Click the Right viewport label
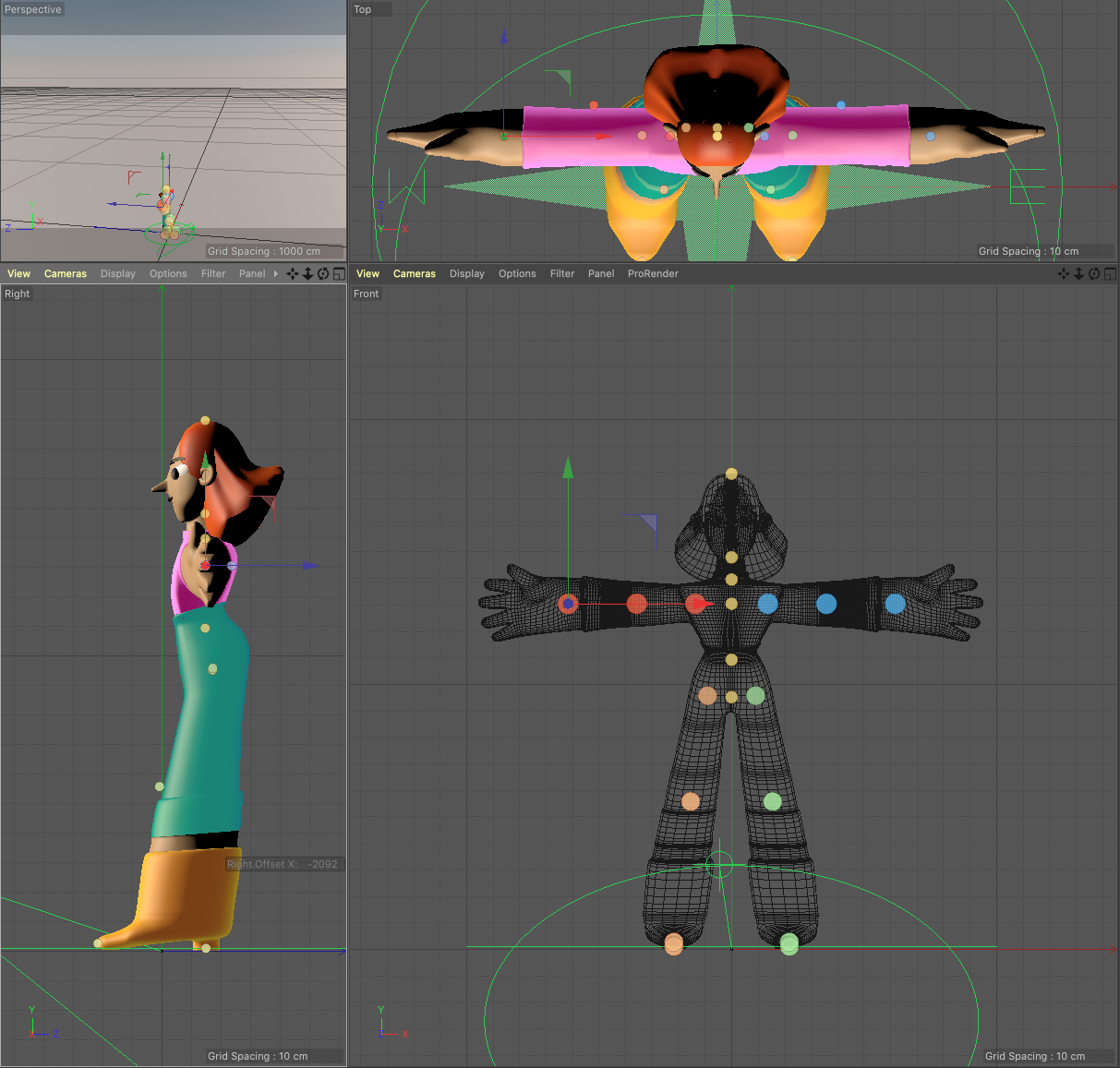 (x=18, y=294)
